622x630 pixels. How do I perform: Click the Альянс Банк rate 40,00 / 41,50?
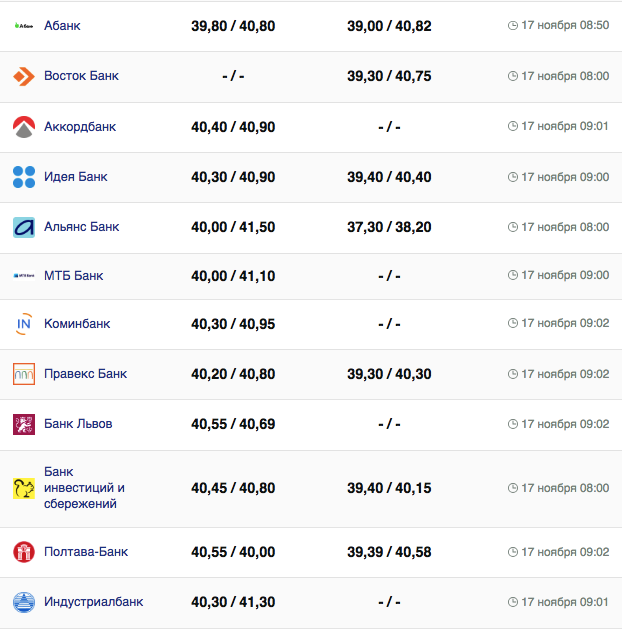click(x=233, y=227)
